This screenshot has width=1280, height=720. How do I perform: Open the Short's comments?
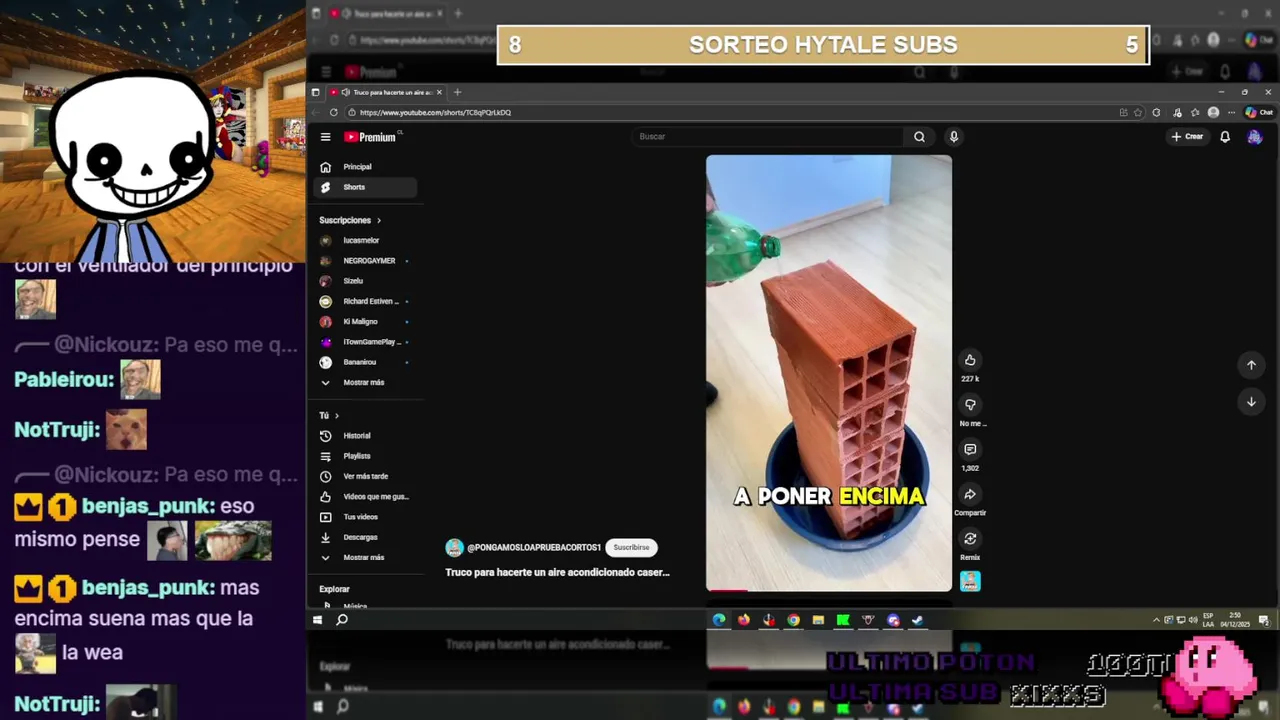970,449
